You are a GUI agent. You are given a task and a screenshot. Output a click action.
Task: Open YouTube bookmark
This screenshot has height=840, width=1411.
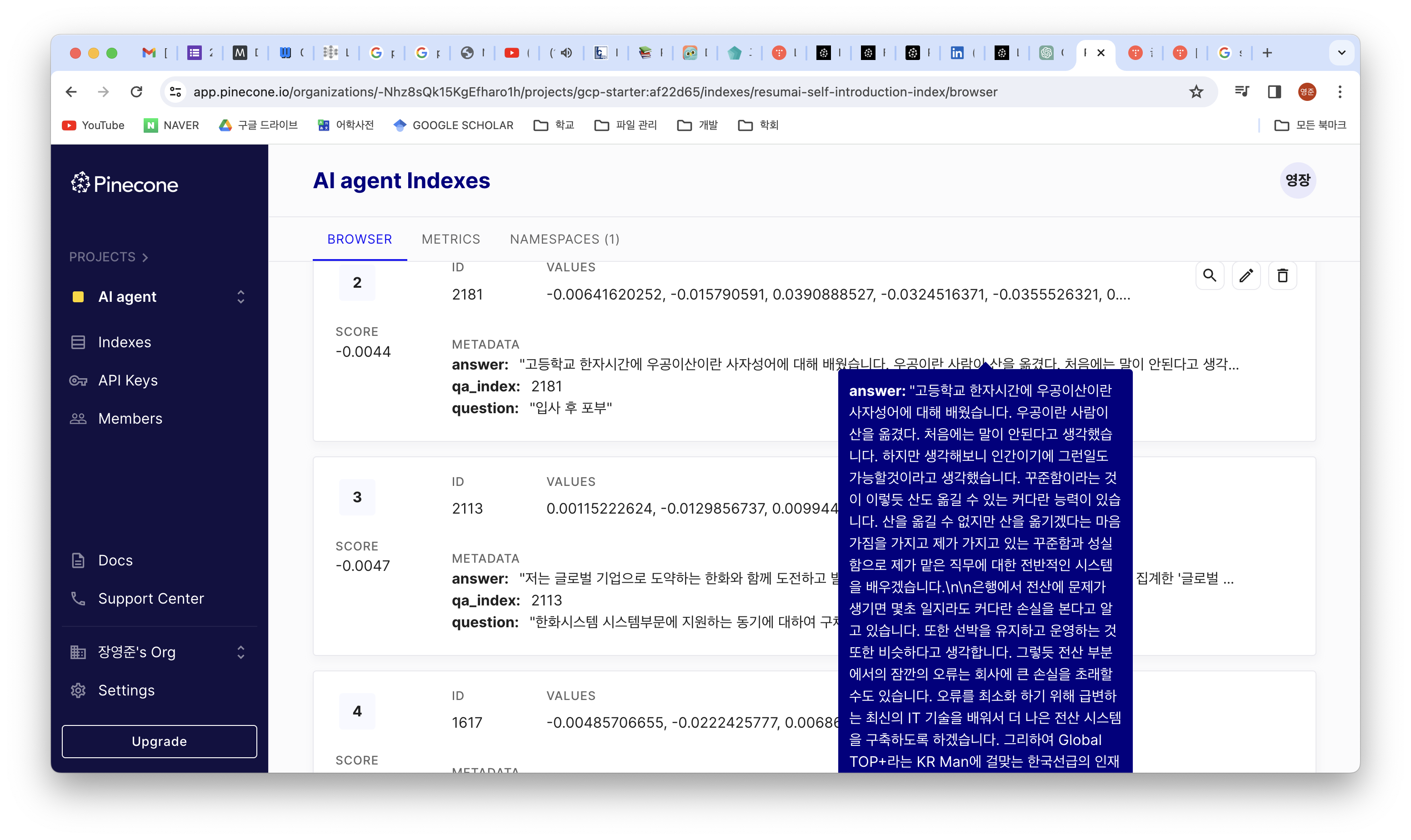[93, 125]
